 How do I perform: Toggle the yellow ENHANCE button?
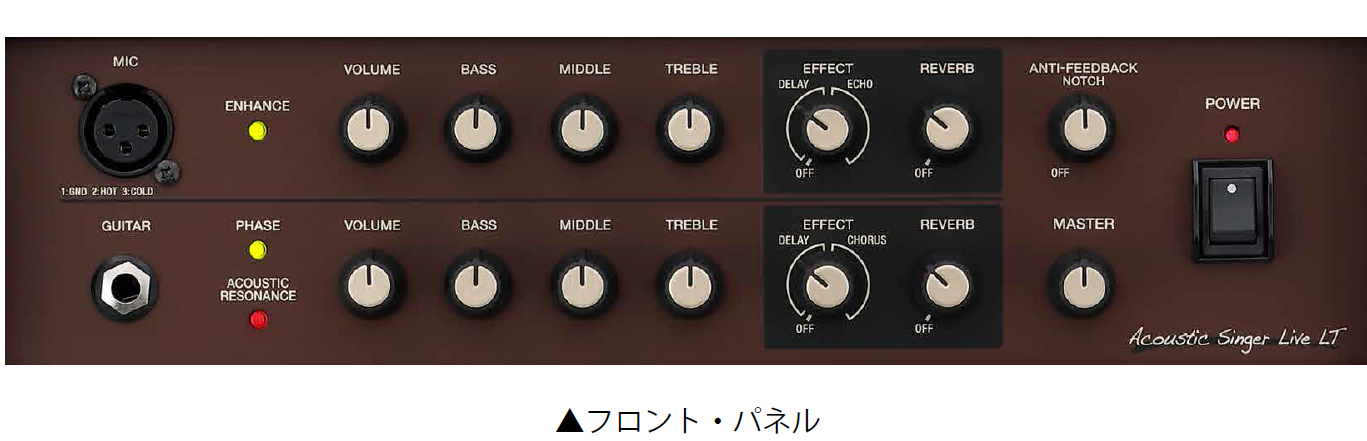pos(258,131)
